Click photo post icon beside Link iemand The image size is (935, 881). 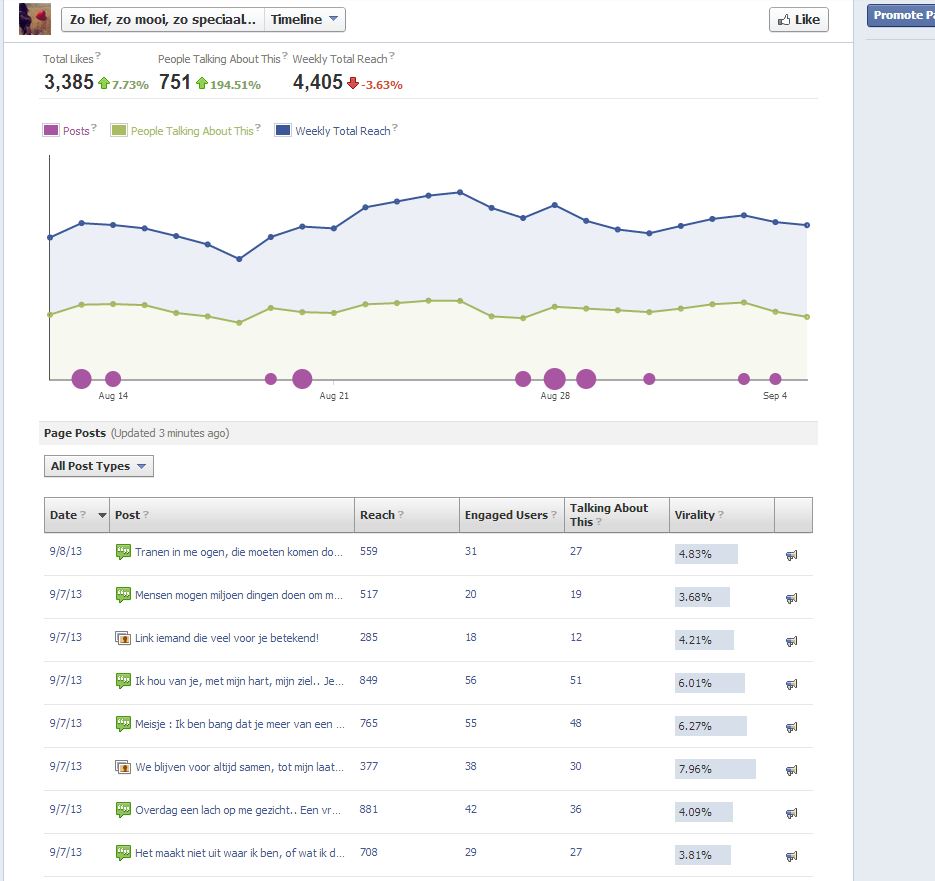point(123,638)
